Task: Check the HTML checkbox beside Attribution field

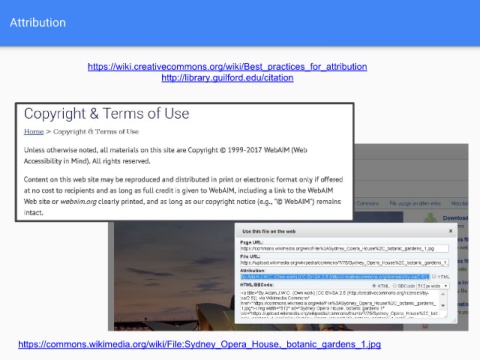Action: point(434,276)
